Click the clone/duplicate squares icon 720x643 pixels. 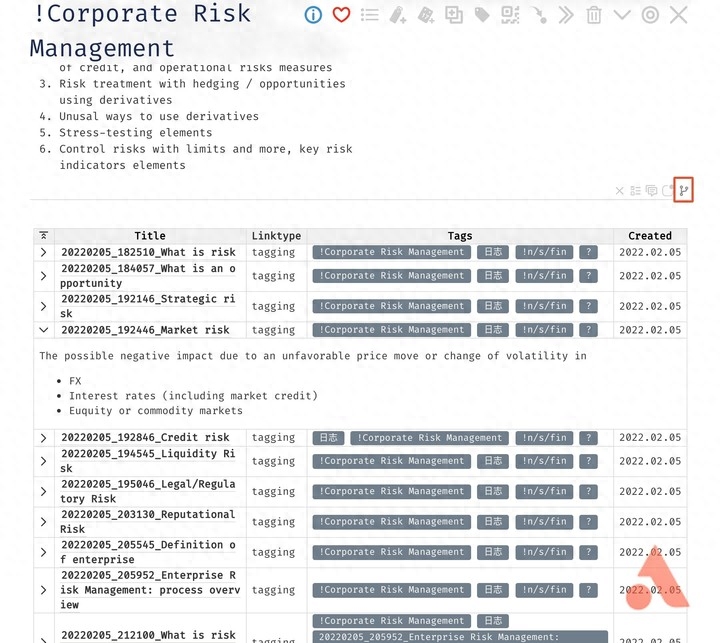(x=454, y=15)
